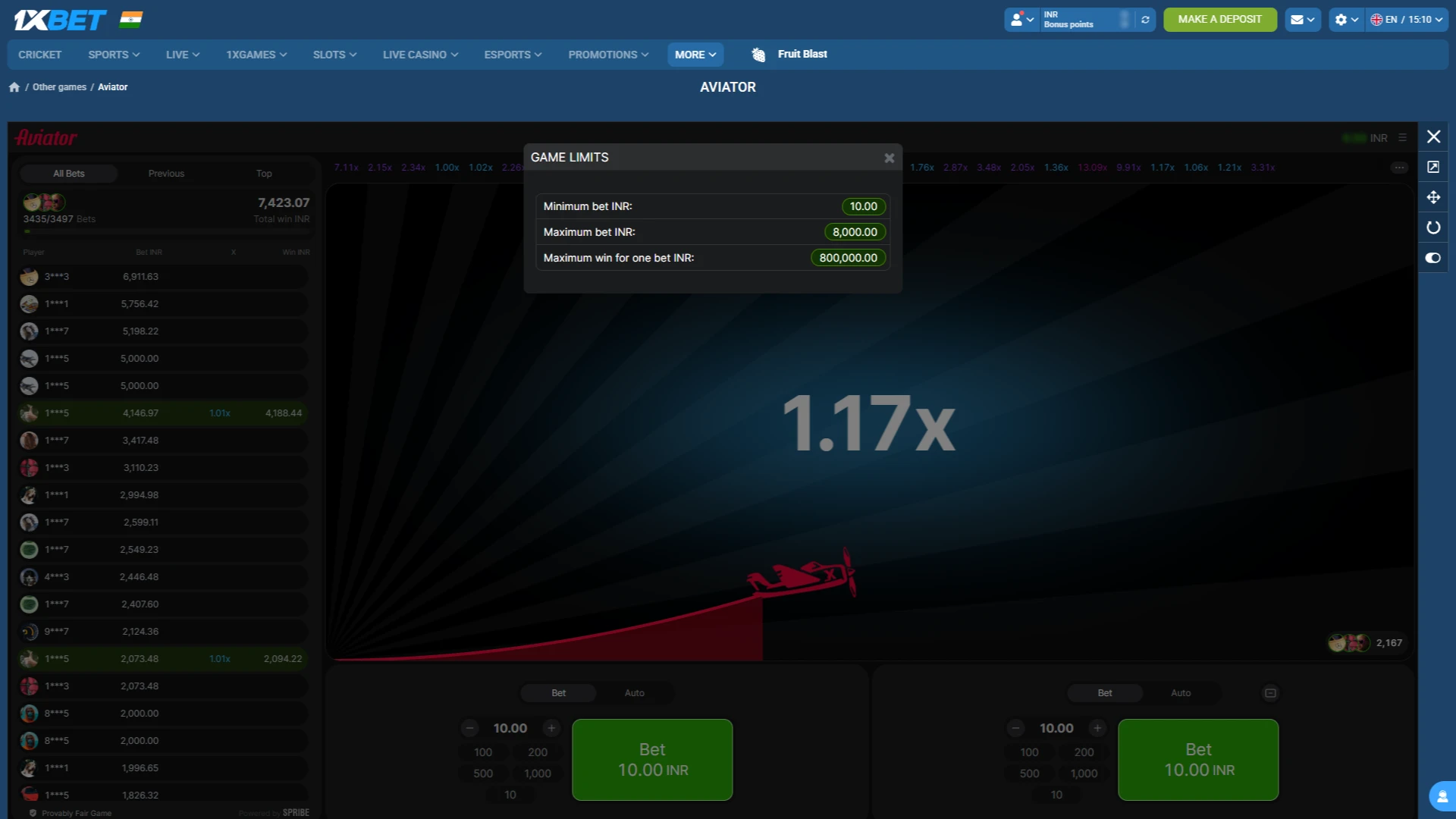
Task: Switch the right bet panel to Auto mode
Action: point(1181,692)
